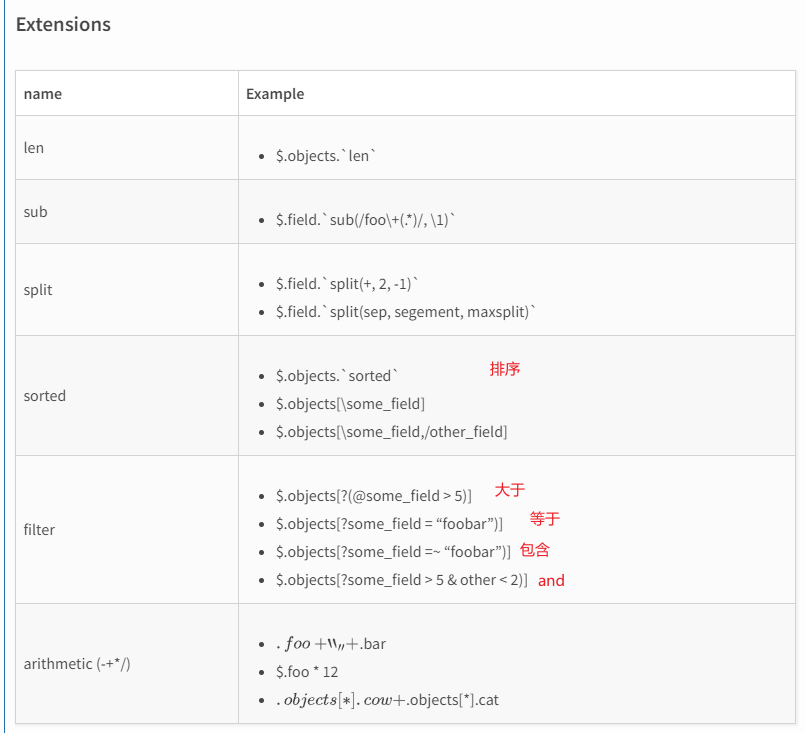805x733 pixels.
Task: Click the red 'and' annotation
Action: tap(551, 580)
